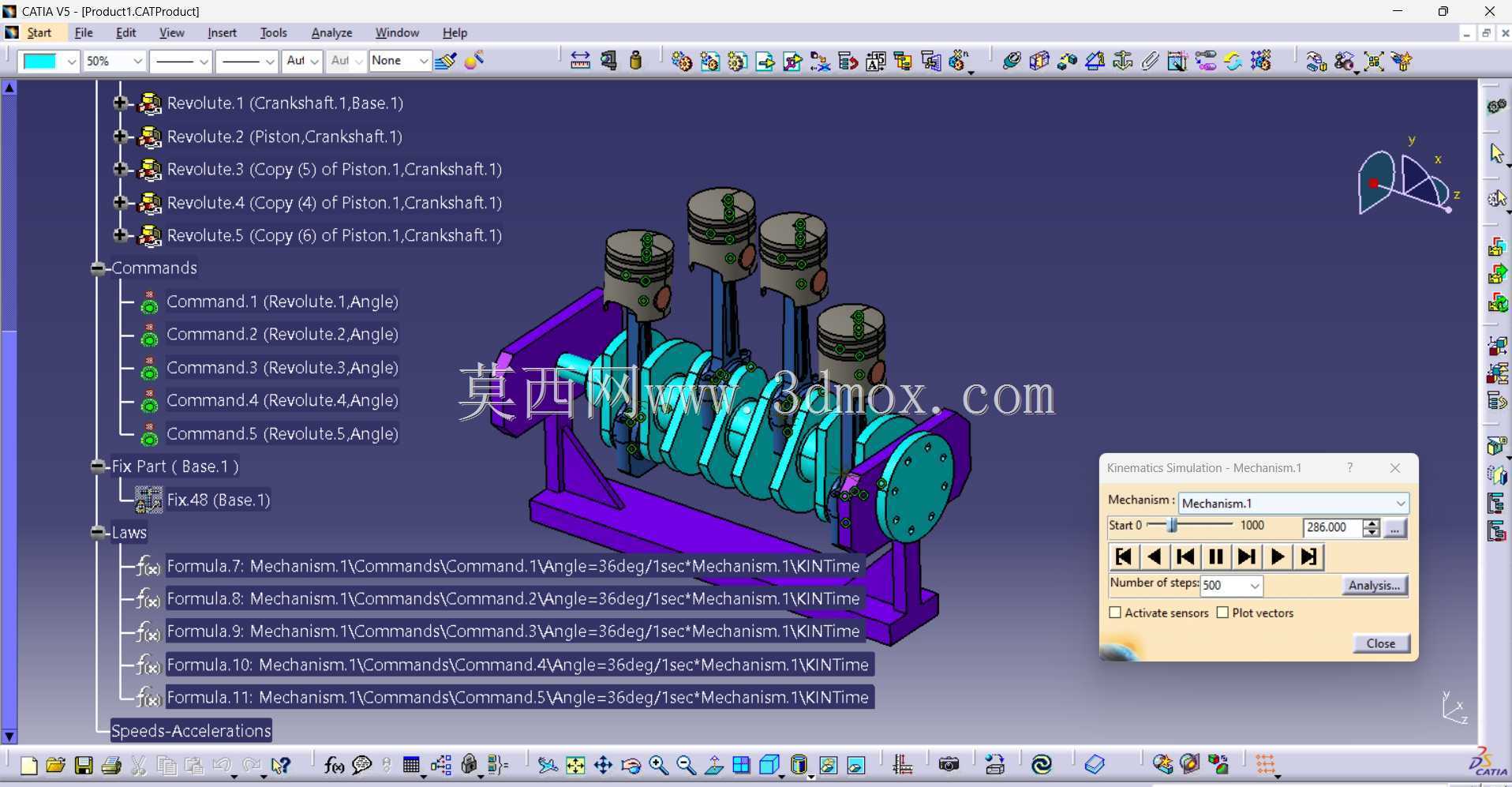Click the Save icon in bottom toolbar
Screen dimensions: 1512x787
84,765
